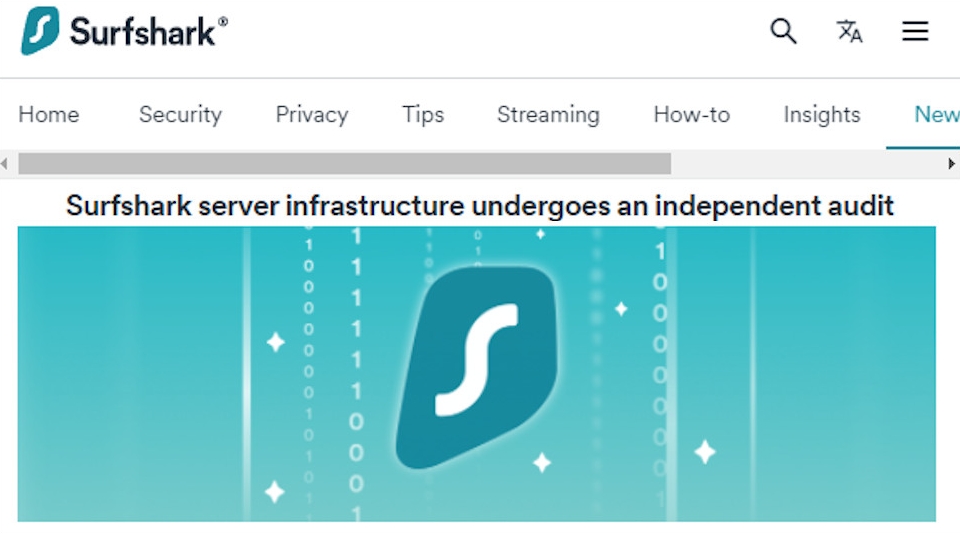Viewport: 960px width, 534px height.
Task: Navigate to the Streaming tab
Action: tap(548, 115)
